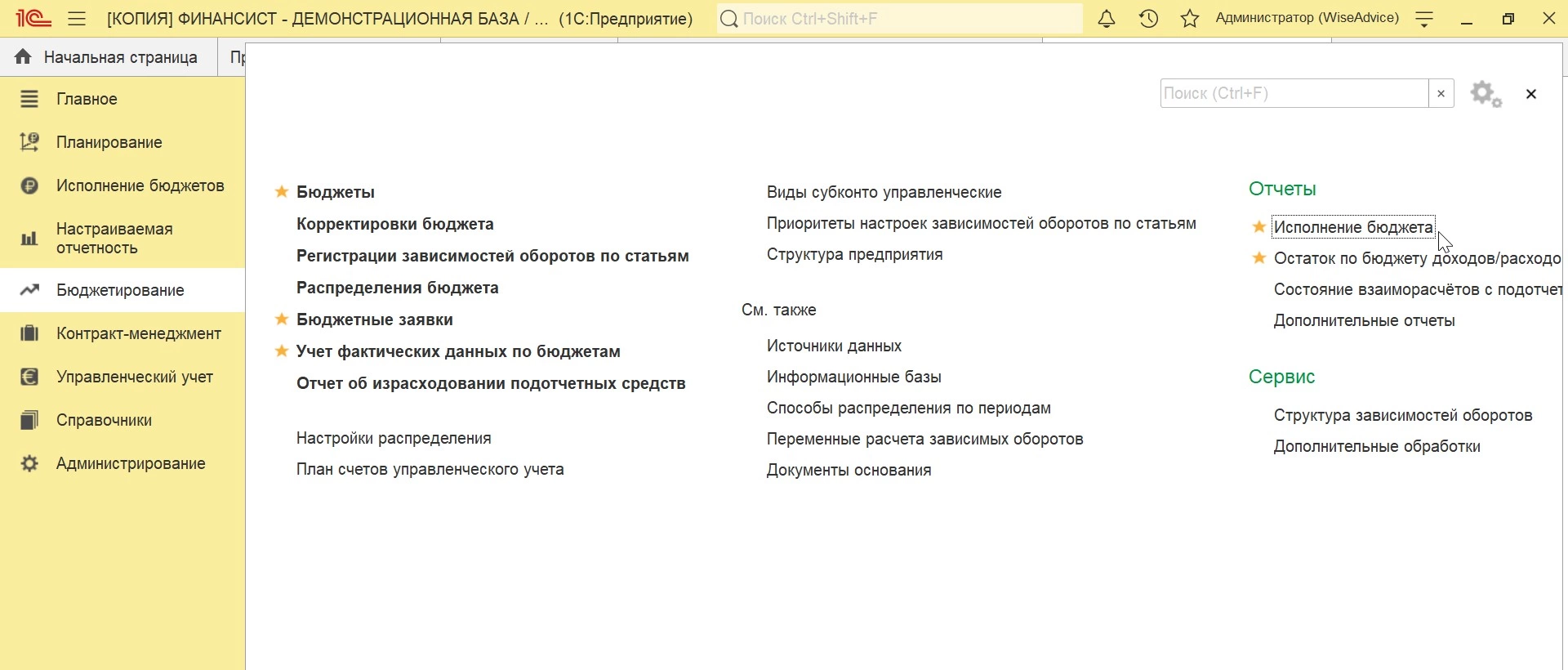Click the Бюджетирование trend icon
The width and height of the screenshot is (1568, 670).
coord(29,290)
